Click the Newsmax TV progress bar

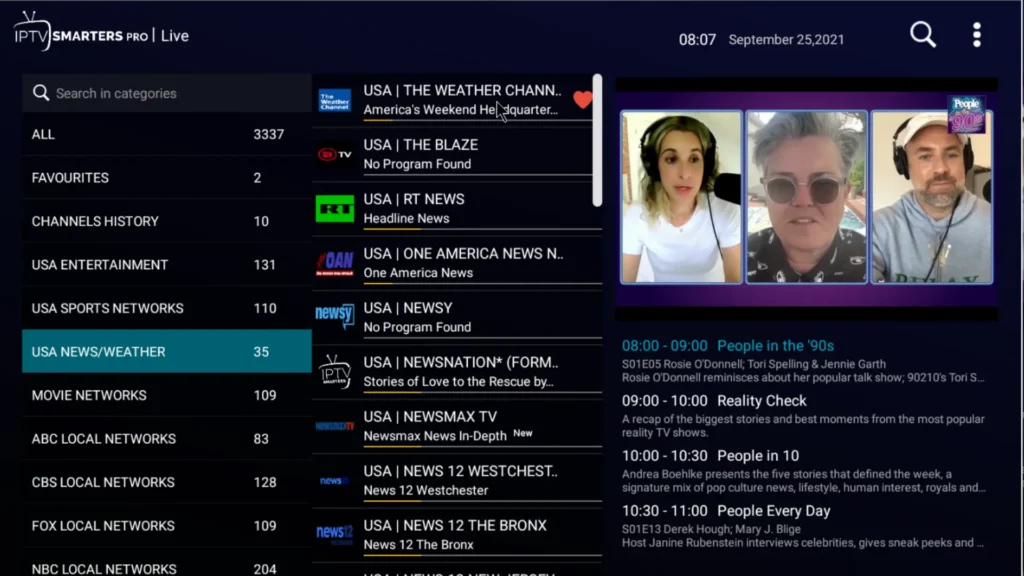[483, 446]
